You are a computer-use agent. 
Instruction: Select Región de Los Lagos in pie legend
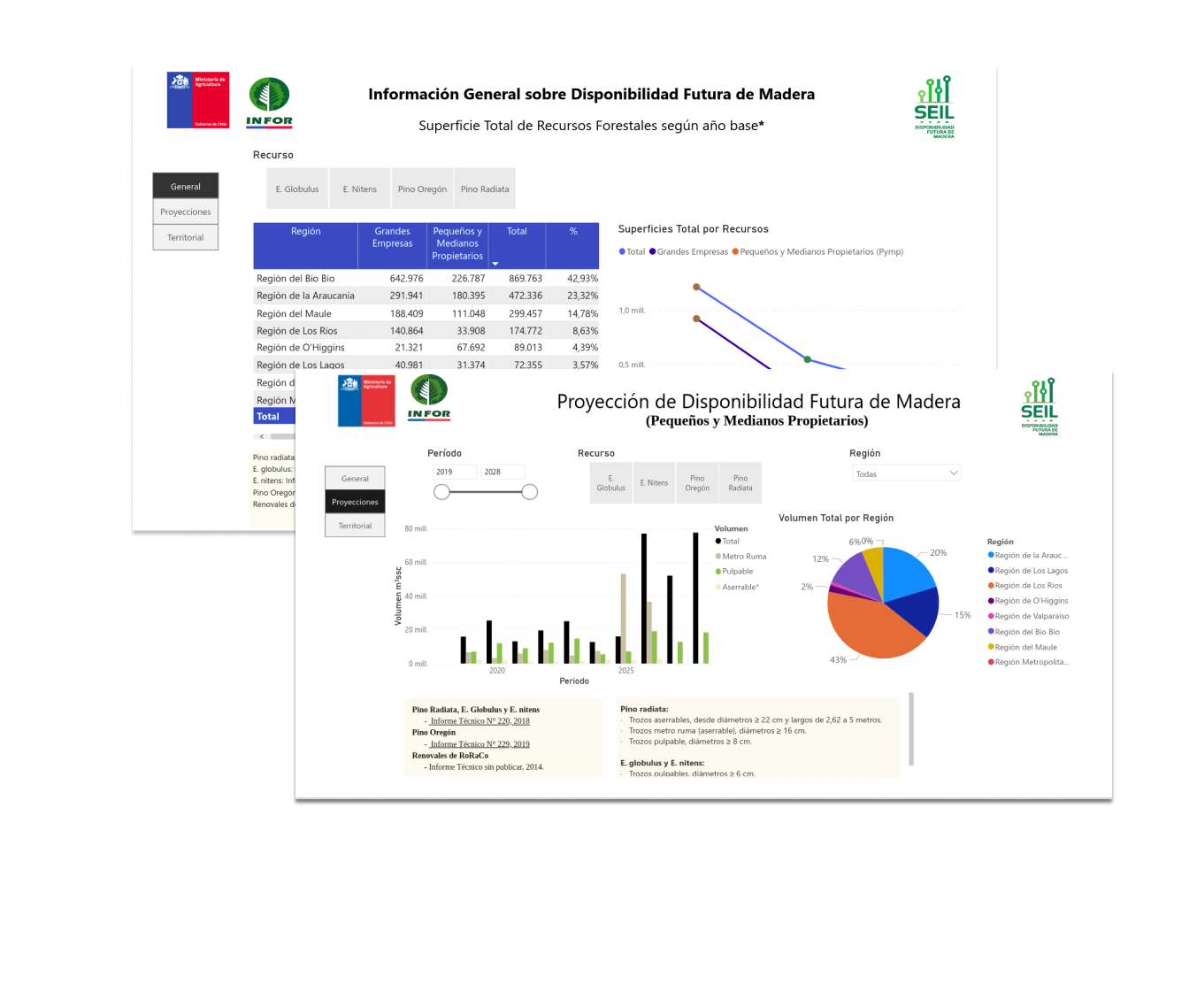[1028, 571]
